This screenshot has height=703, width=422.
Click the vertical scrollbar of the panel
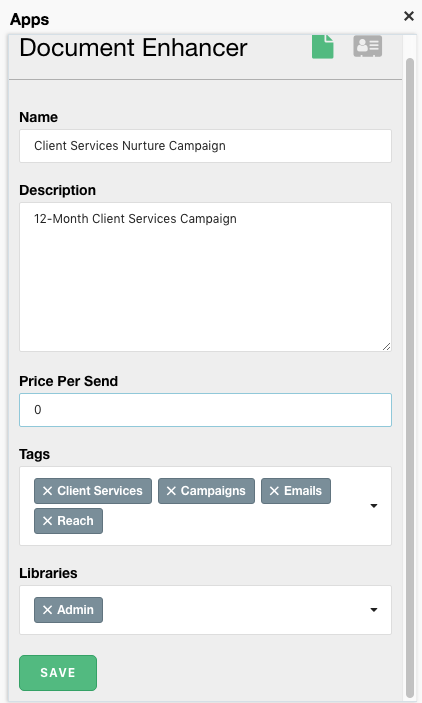[x=409, y=377]
